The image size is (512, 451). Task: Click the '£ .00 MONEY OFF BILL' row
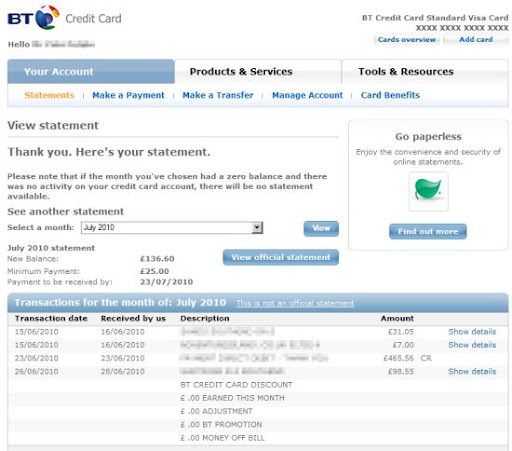(x=222, y=438)
